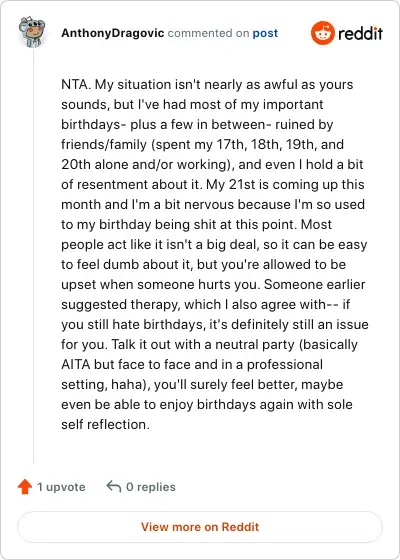Open the AnthonyDragovic username link

(x=112, y=33)
